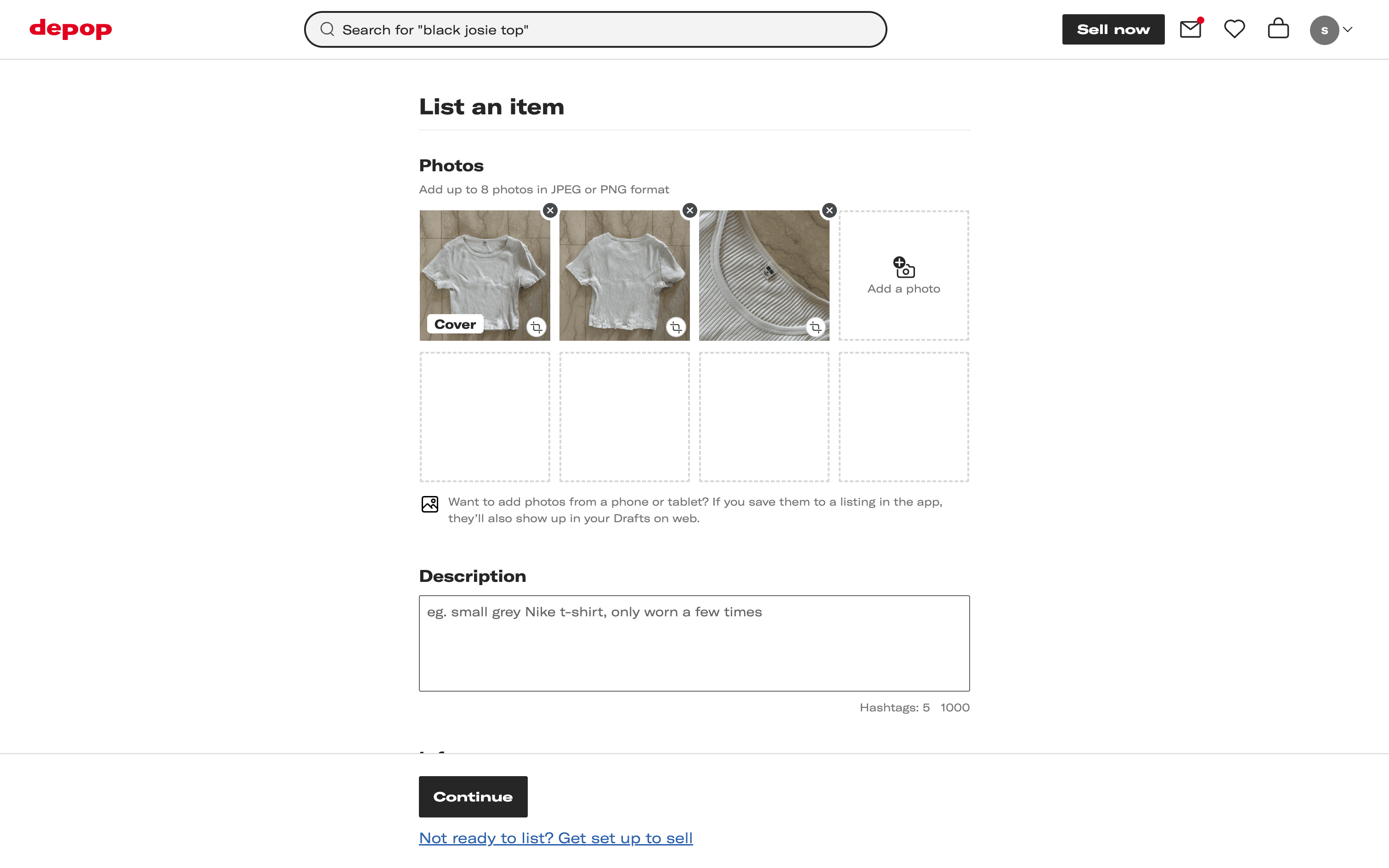Crop the cover photo
Viewport: 1389px width, 868px height.
[536, 327]
